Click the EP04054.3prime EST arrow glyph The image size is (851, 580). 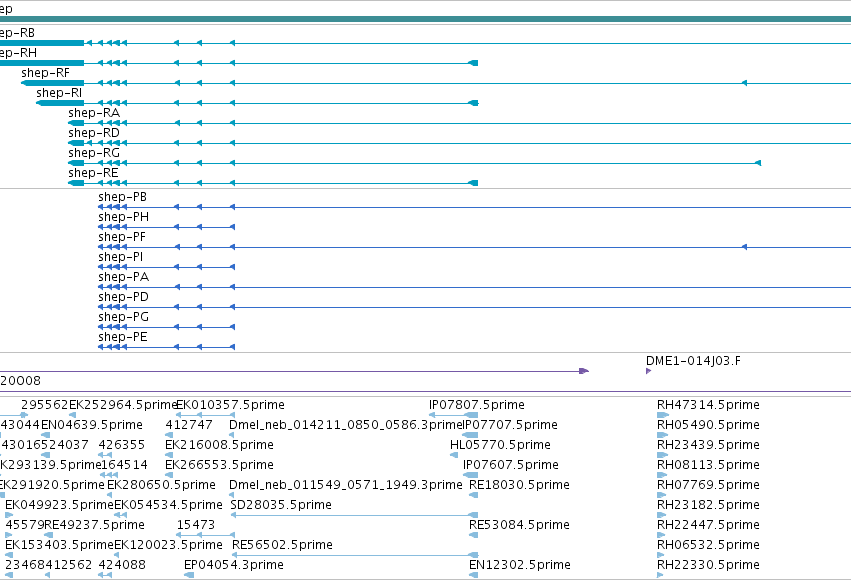[x=189, y=575]
